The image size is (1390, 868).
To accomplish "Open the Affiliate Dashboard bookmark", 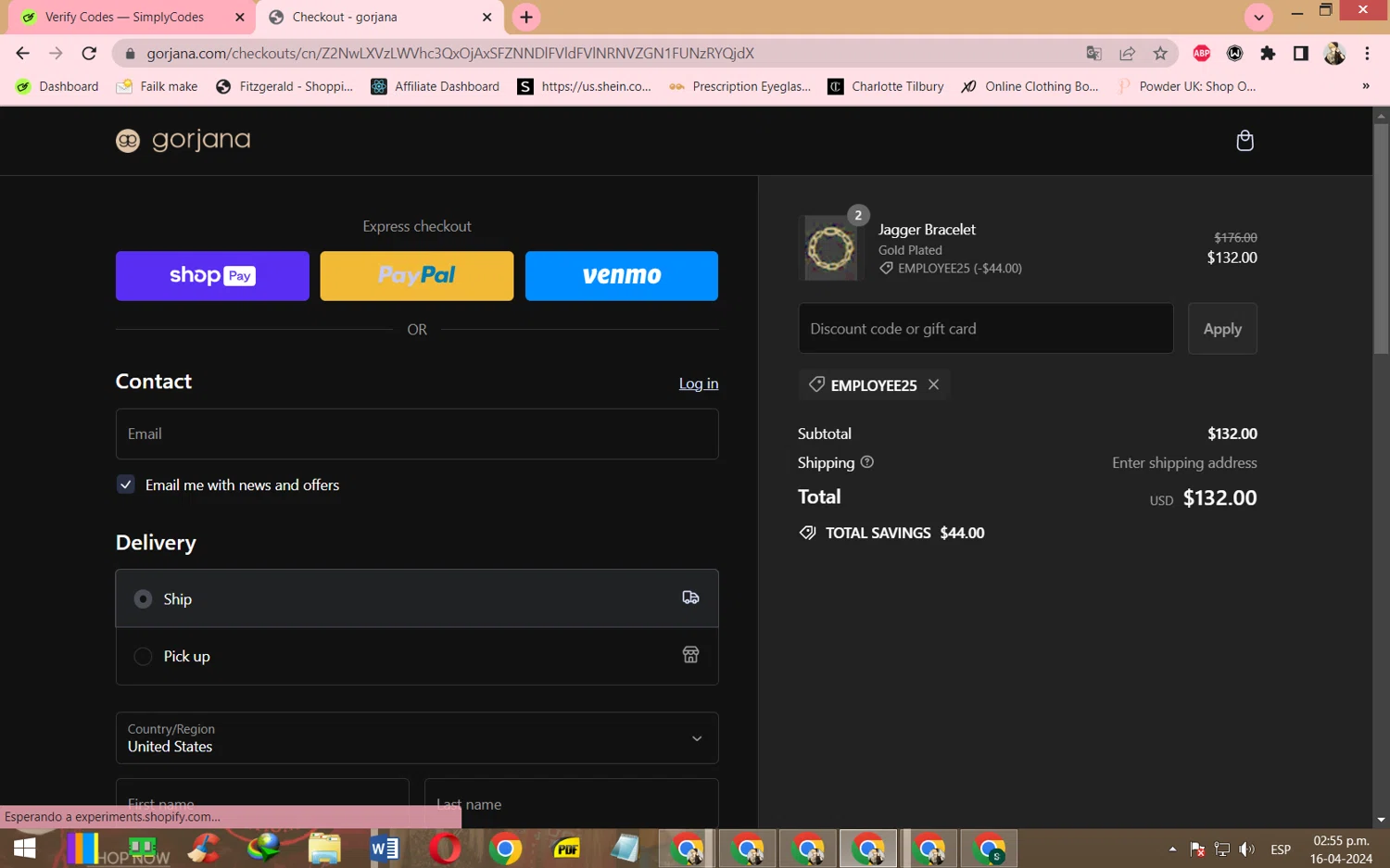I will coord(435,86).
